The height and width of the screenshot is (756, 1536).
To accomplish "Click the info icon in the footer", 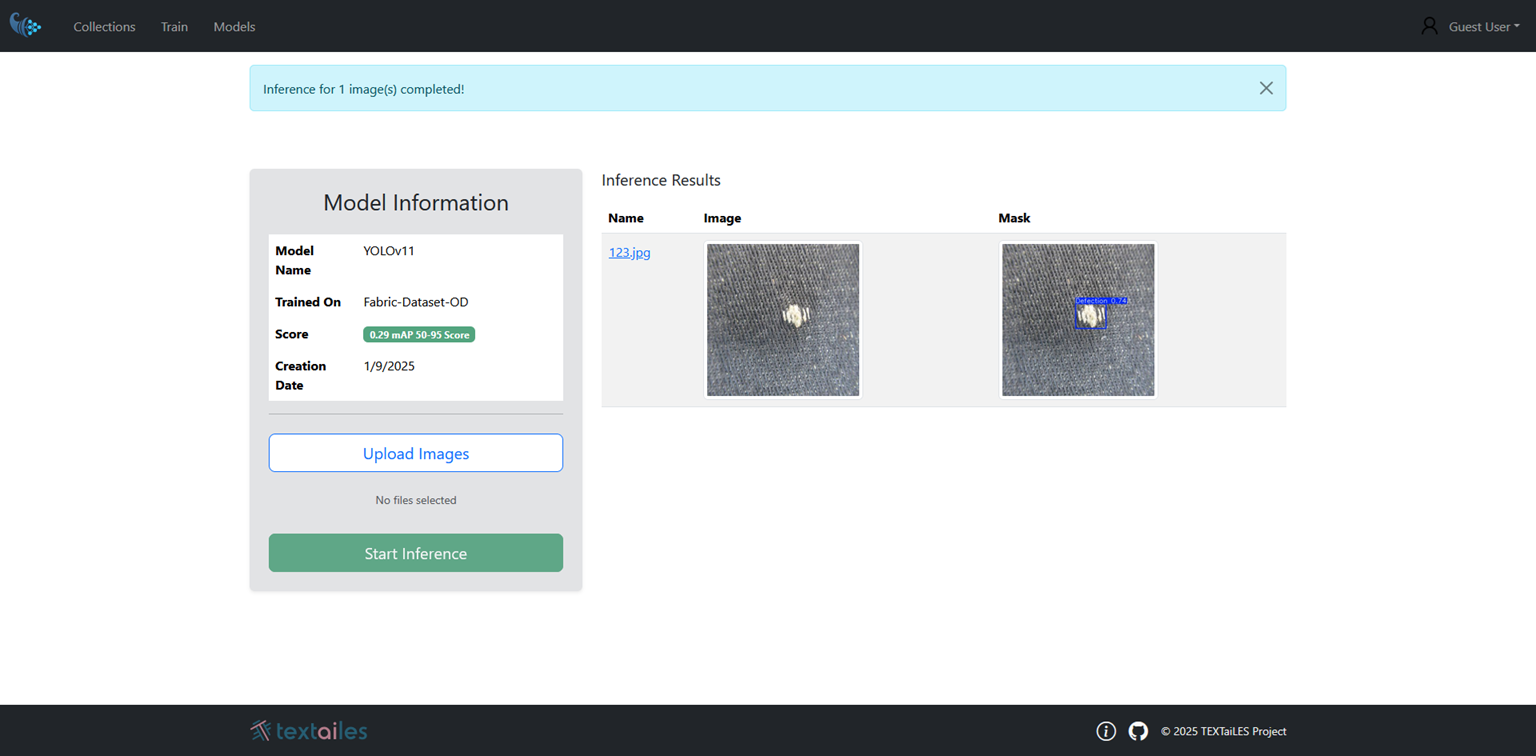I will [1106, 731].
